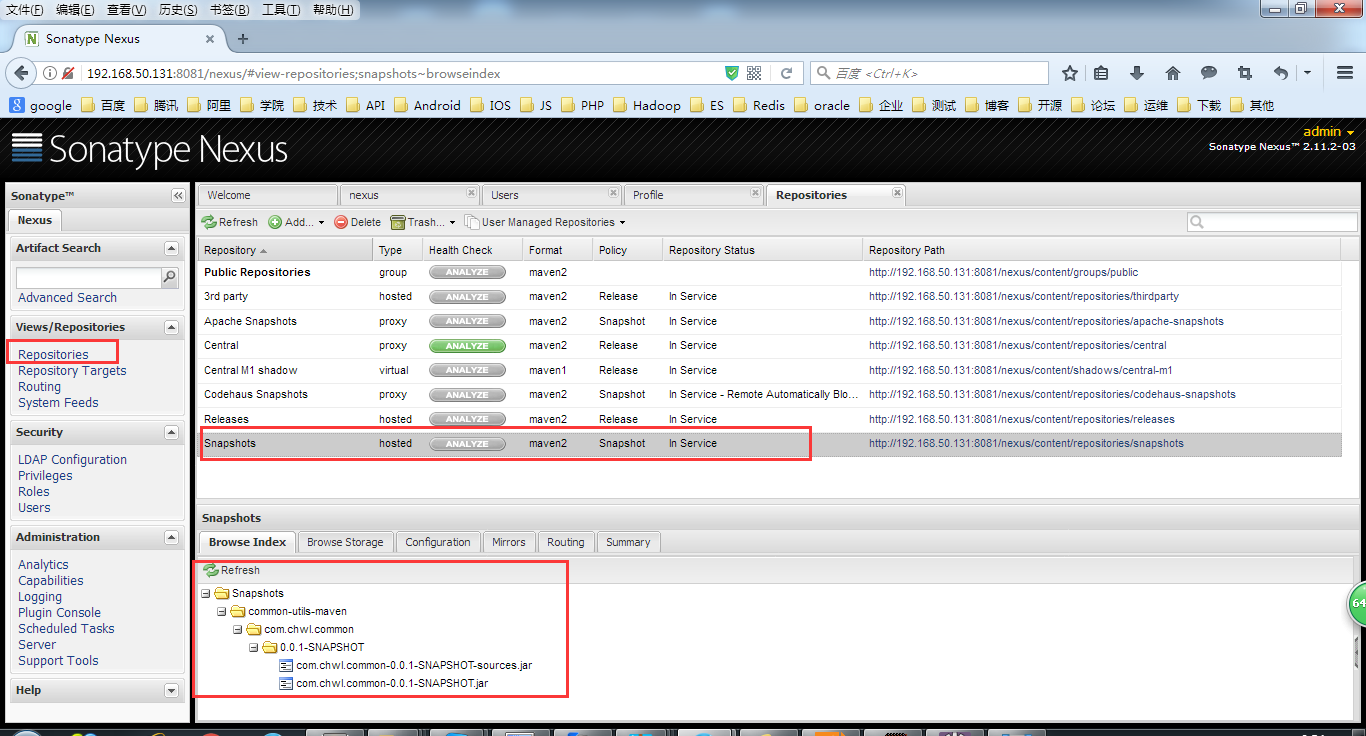Close the nexus tab with its x icon
The image size is (1366, 736).
471,193
